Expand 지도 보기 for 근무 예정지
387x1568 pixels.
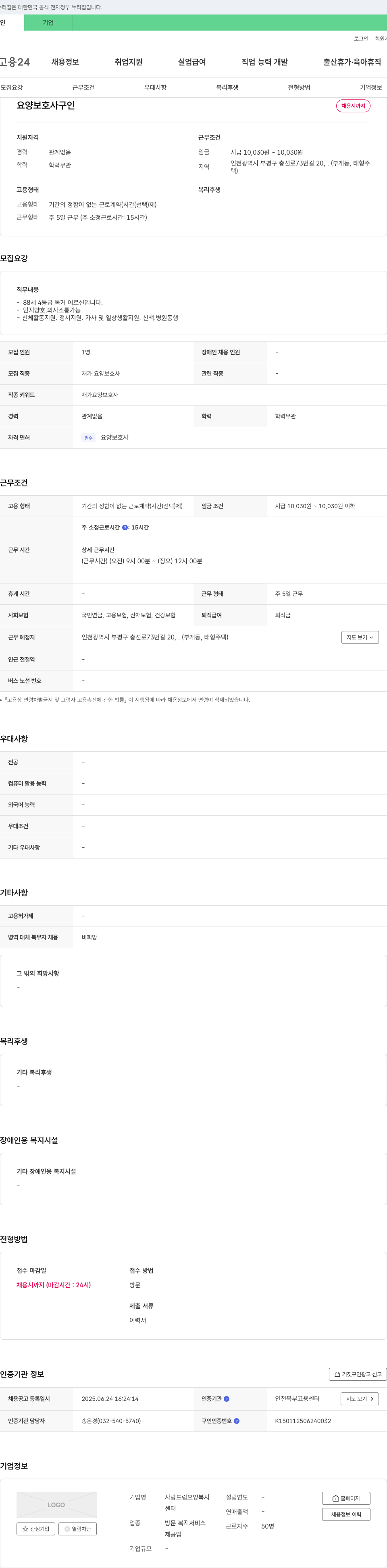pyautogui.click(x=360, y=637)
